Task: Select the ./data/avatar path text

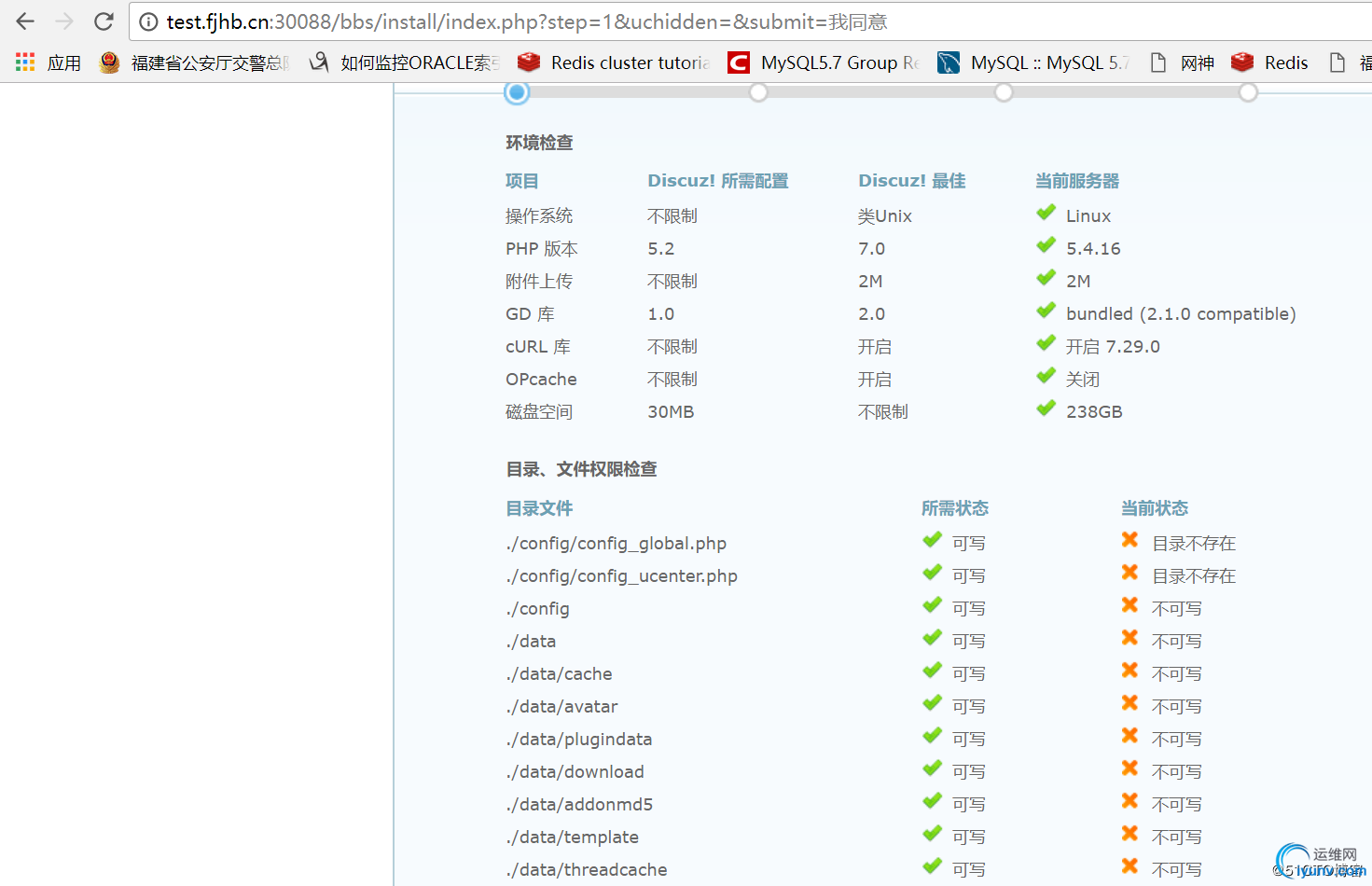Action: 561,707
